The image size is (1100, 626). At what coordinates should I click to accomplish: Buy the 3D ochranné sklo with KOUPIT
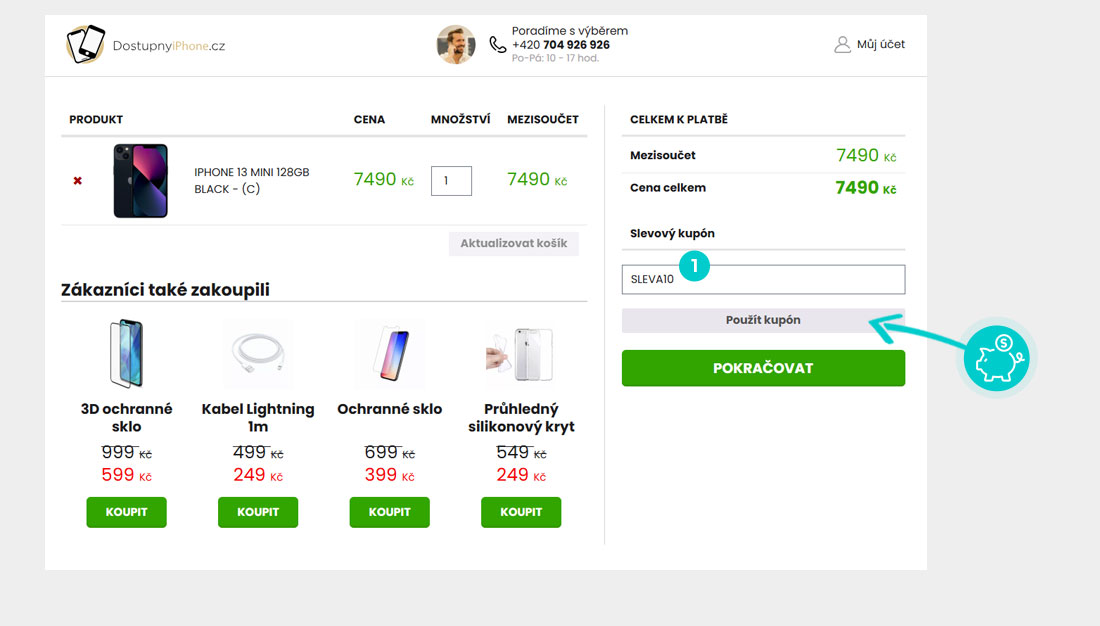(126, 512)
